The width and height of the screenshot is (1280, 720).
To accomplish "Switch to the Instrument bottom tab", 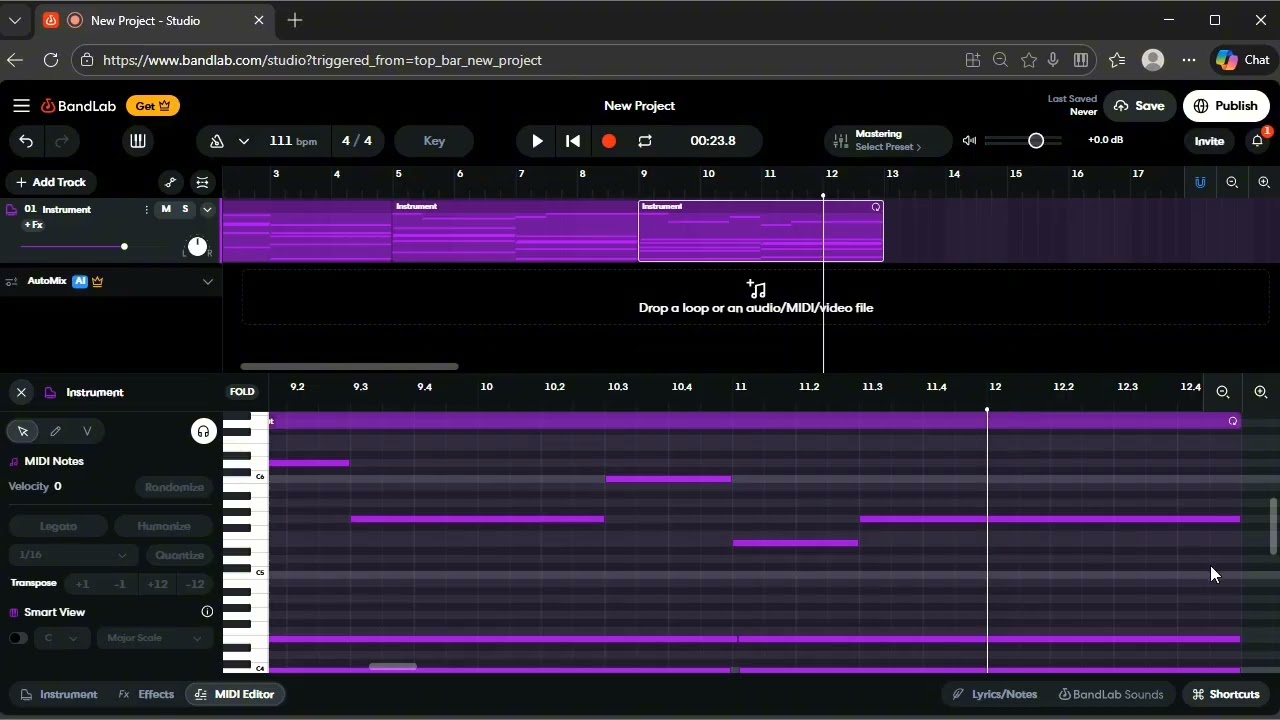I will click(59, 694).
